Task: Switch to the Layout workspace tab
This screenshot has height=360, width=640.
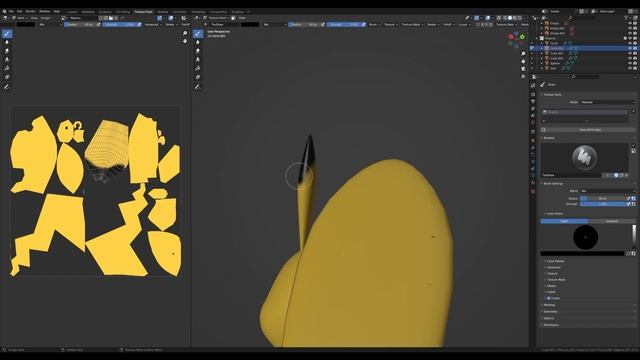Action: [x=73, y=12]
